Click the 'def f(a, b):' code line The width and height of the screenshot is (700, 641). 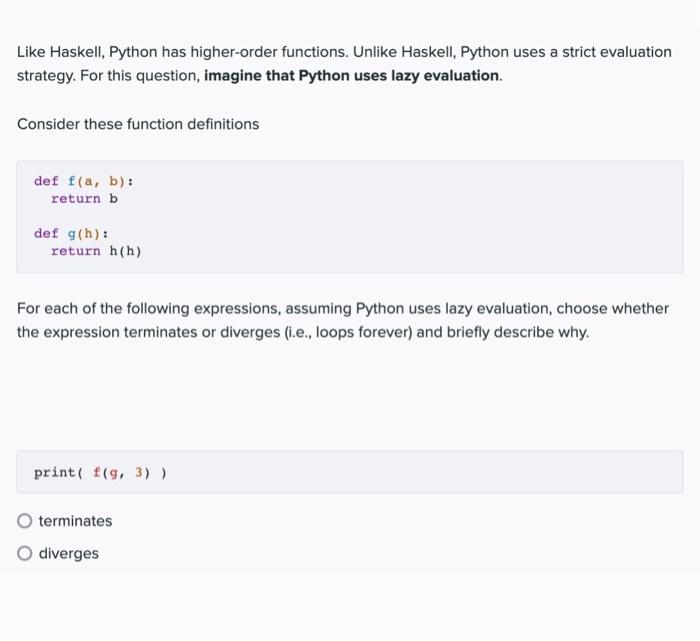(83, 181)
